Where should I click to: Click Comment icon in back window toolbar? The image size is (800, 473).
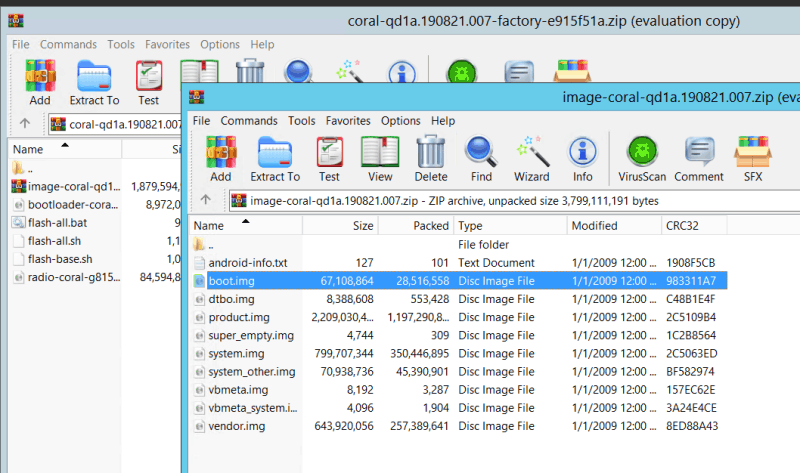pos(519,71)
